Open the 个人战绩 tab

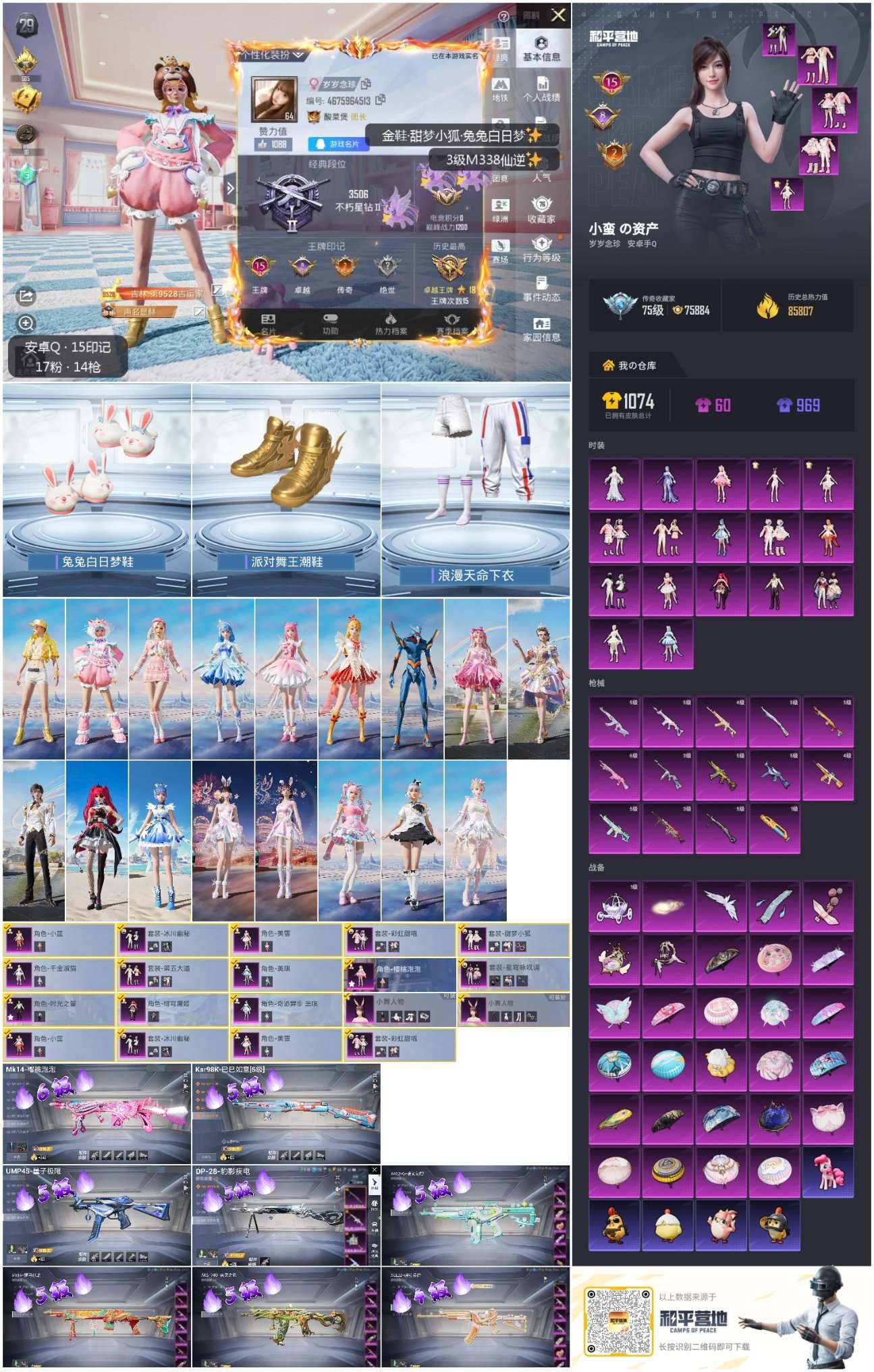point(541,88)
